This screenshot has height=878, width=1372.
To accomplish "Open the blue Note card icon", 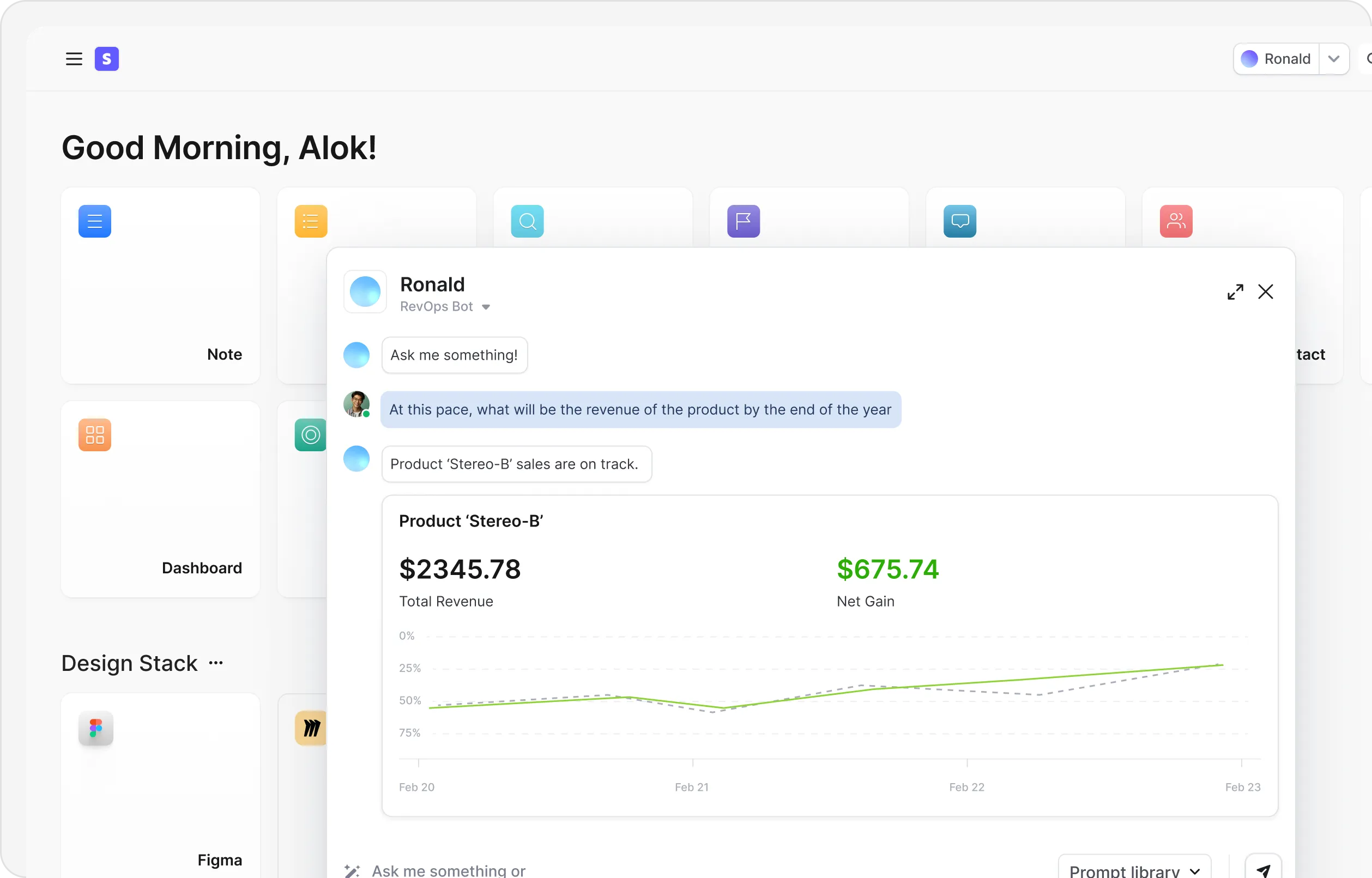I will 95,221.
